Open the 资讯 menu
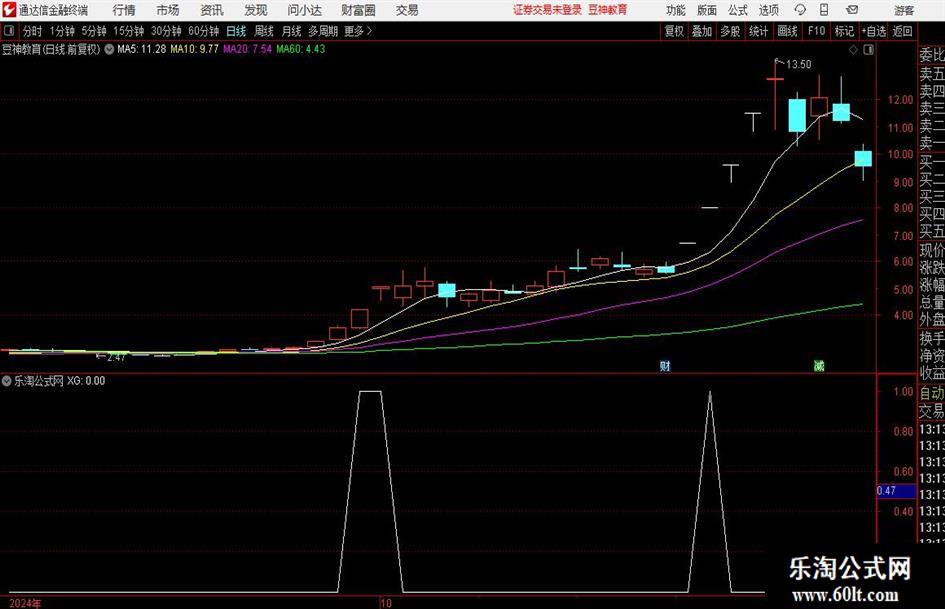Screen dimensions: 945x609 pyautogui.click(x=212, y=10)
